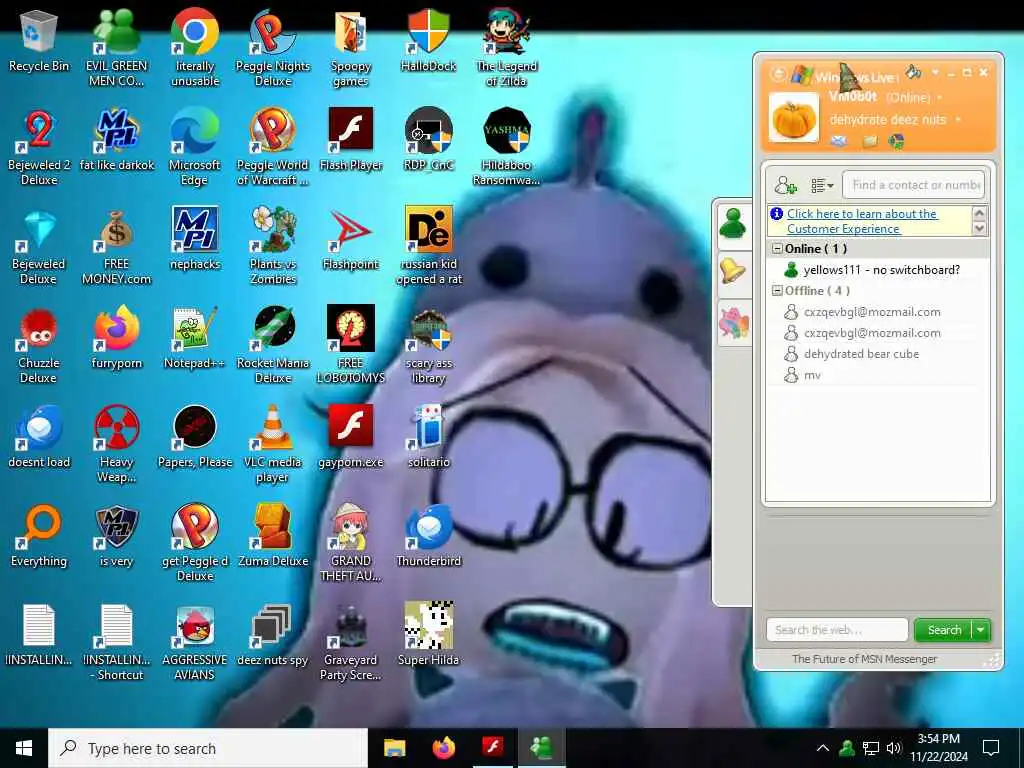
Task: Click the Find a contact or number field
Action: coord(914,185)
